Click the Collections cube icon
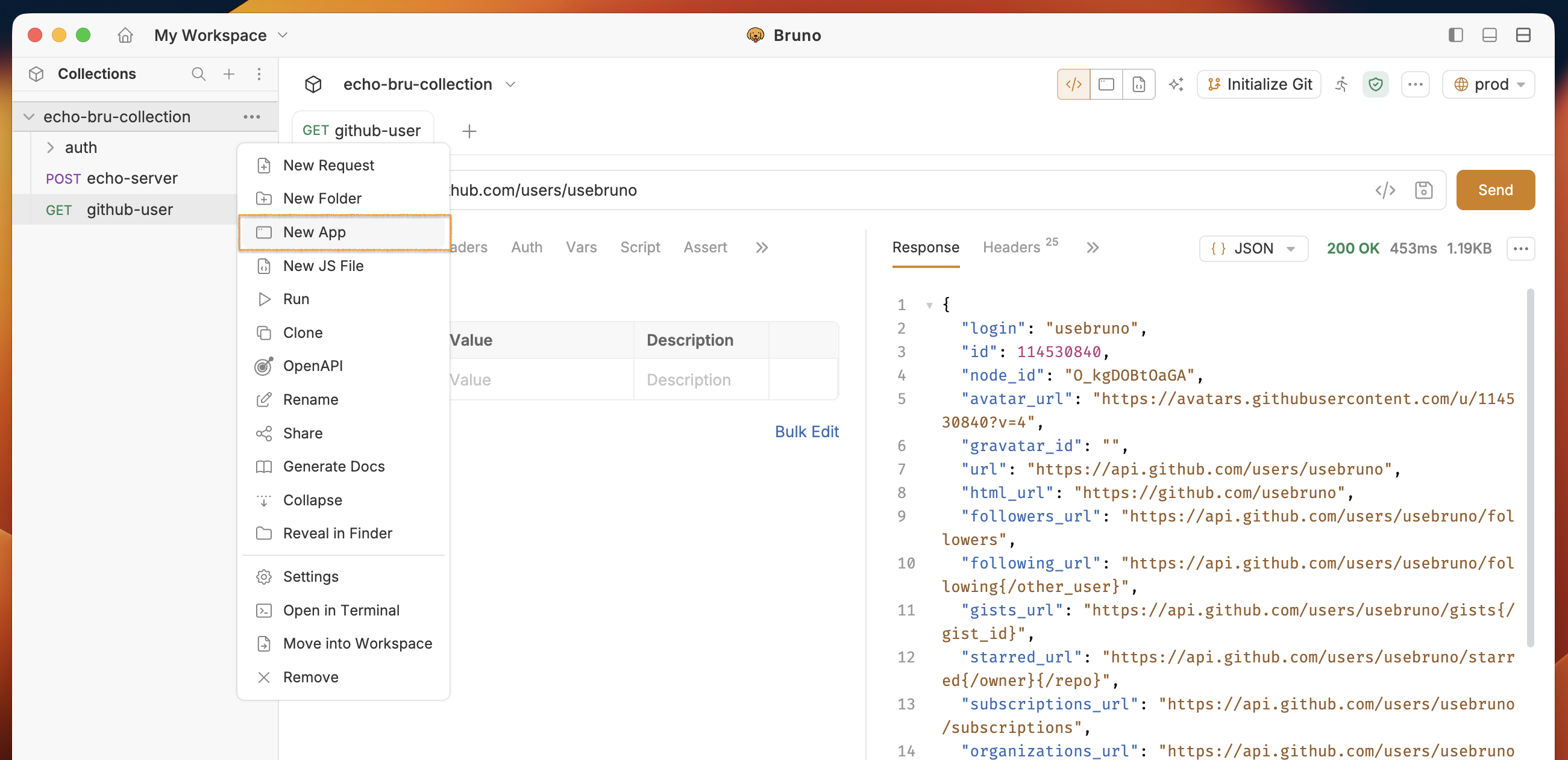 coord(37,74)
